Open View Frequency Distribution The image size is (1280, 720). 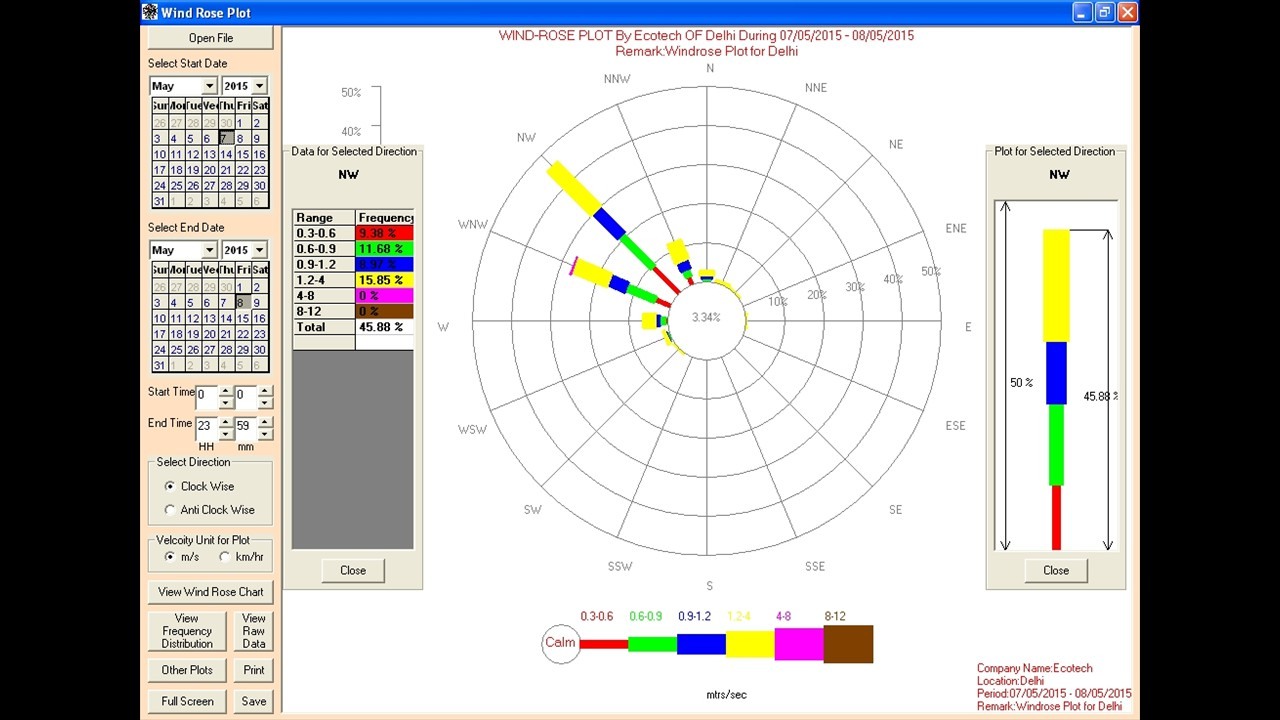click(187, 631)
